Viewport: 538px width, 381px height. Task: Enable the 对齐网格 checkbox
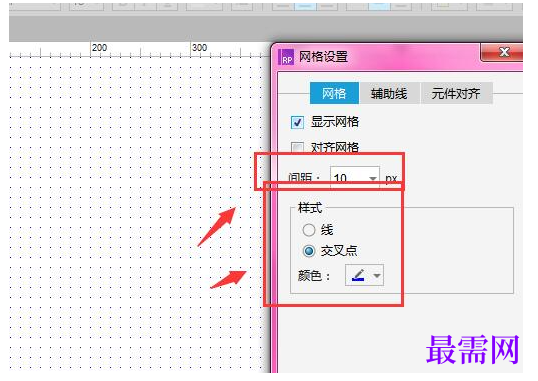point(297,148)
